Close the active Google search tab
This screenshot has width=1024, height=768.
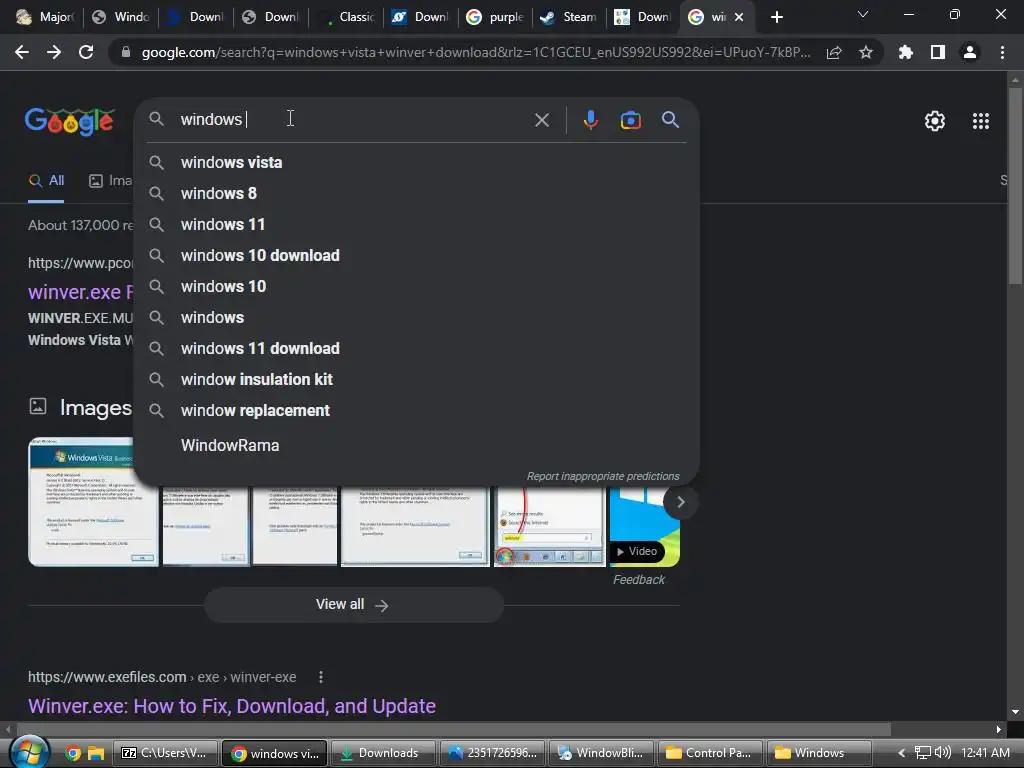pyautogui.click(x=739, y=18)
